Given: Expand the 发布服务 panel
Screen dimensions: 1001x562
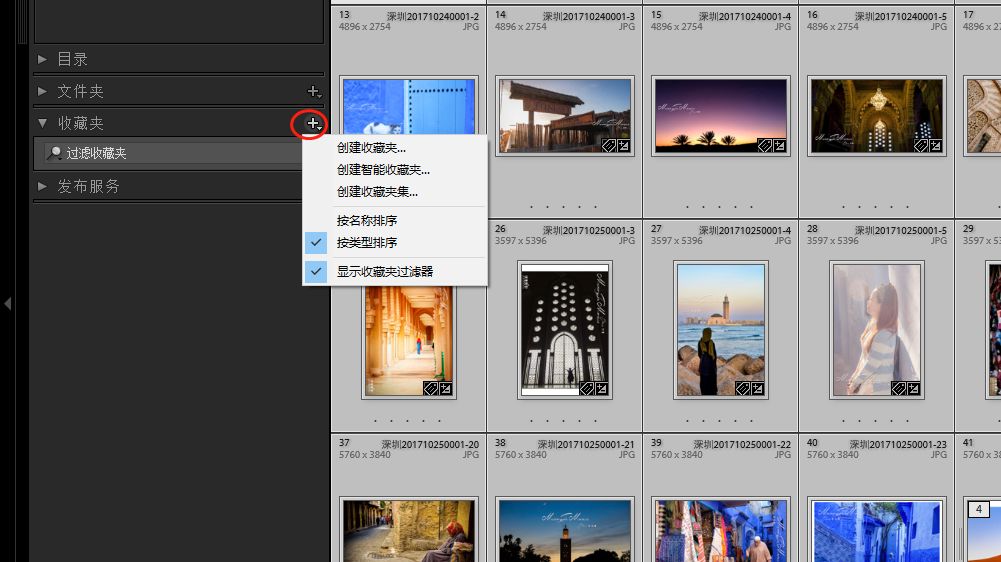Looking at the screenshot, I should click(42, 186).
